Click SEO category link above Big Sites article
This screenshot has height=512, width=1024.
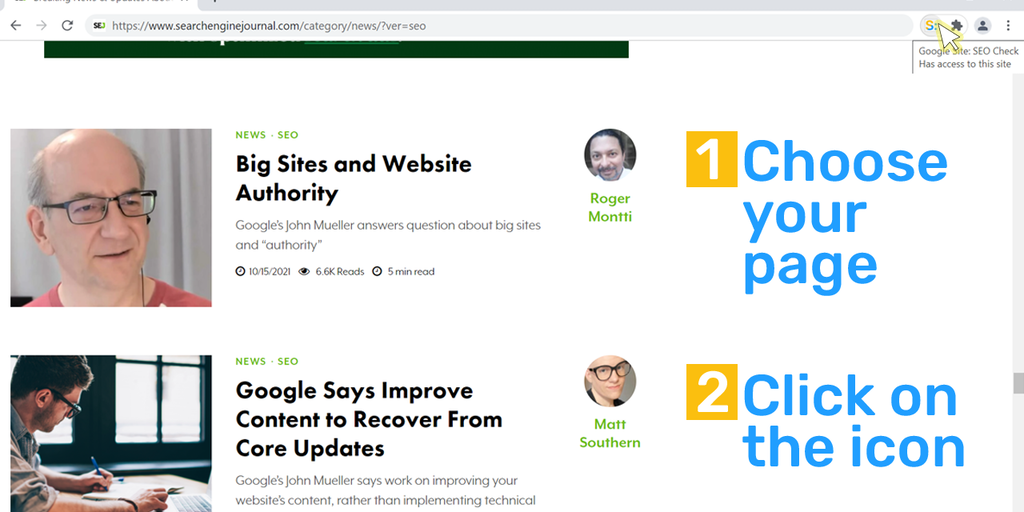pyautogui.click(x=288, y=135)
